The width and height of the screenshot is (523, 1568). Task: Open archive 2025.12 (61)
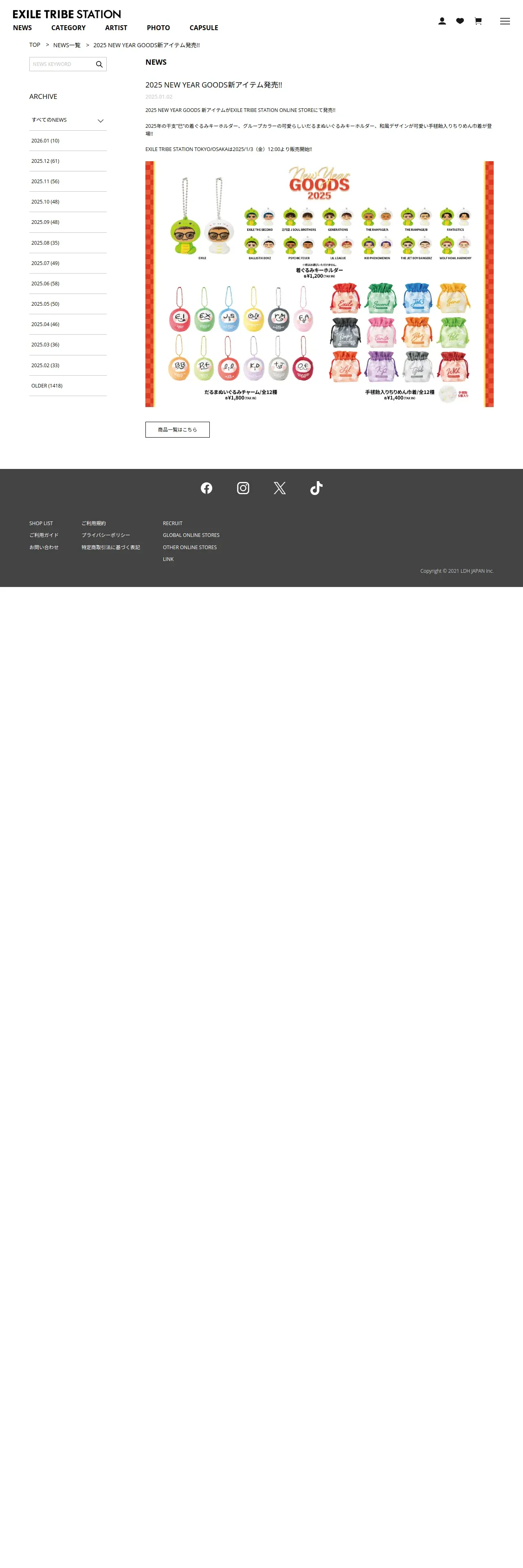tap(68, 161)
